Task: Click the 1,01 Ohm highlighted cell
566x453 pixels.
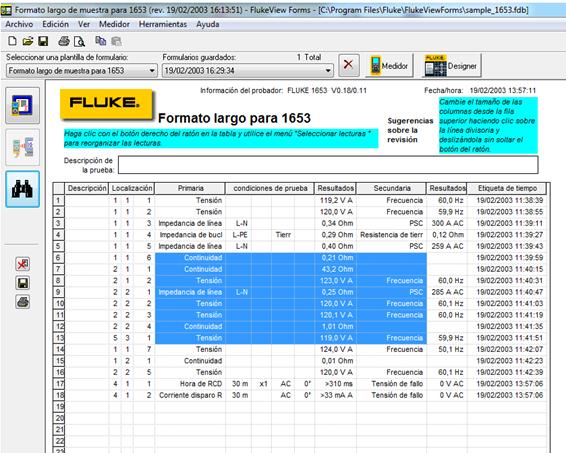Action: click(x=336, y=326)
